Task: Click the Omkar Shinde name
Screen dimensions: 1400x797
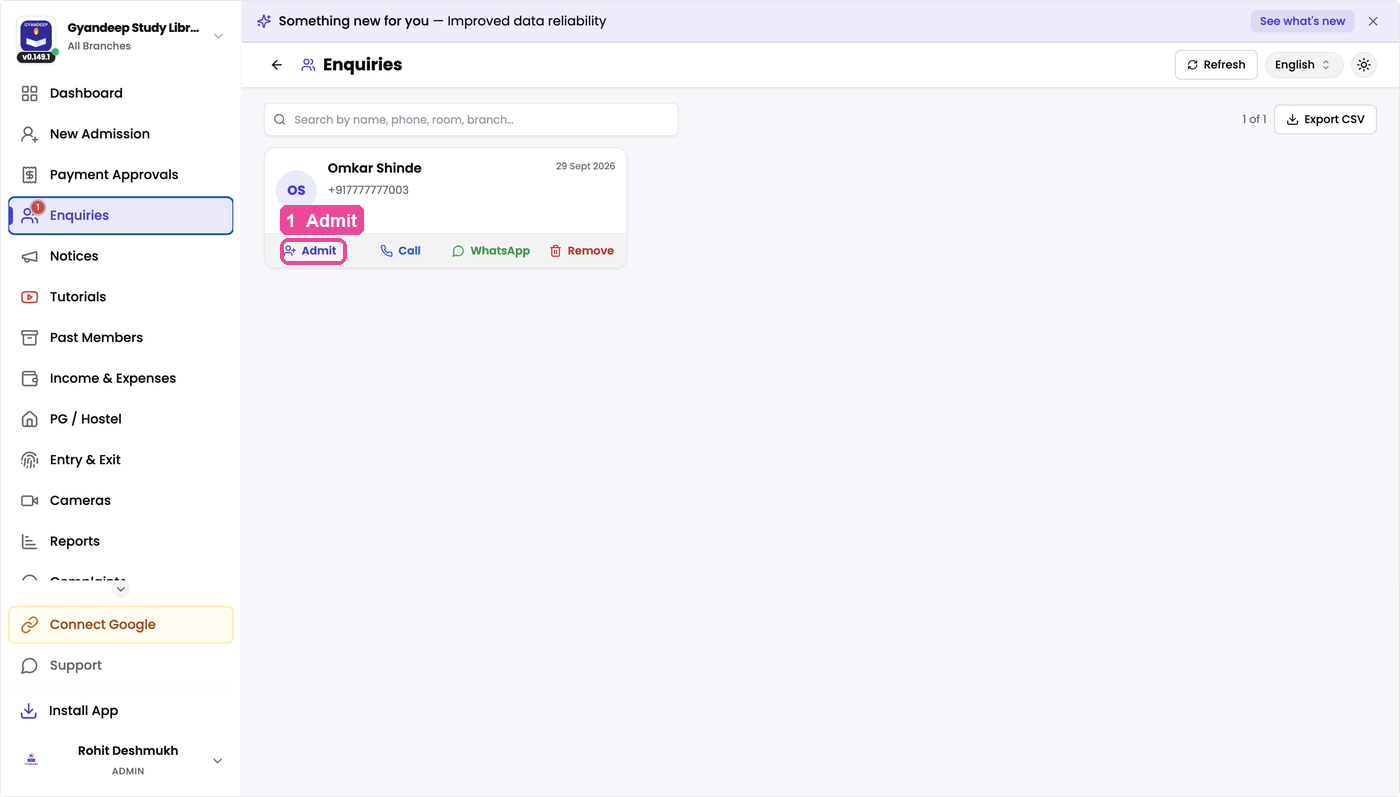Action: pyautogui.click(x=375, y=168)
